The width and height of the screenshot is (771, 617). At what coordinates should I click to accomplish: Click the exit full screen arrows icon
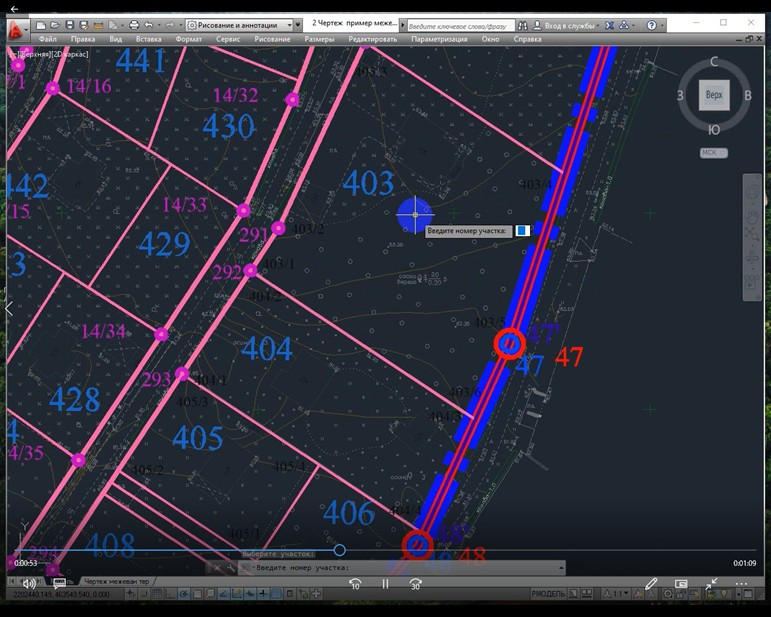click(x=711, y=584)
